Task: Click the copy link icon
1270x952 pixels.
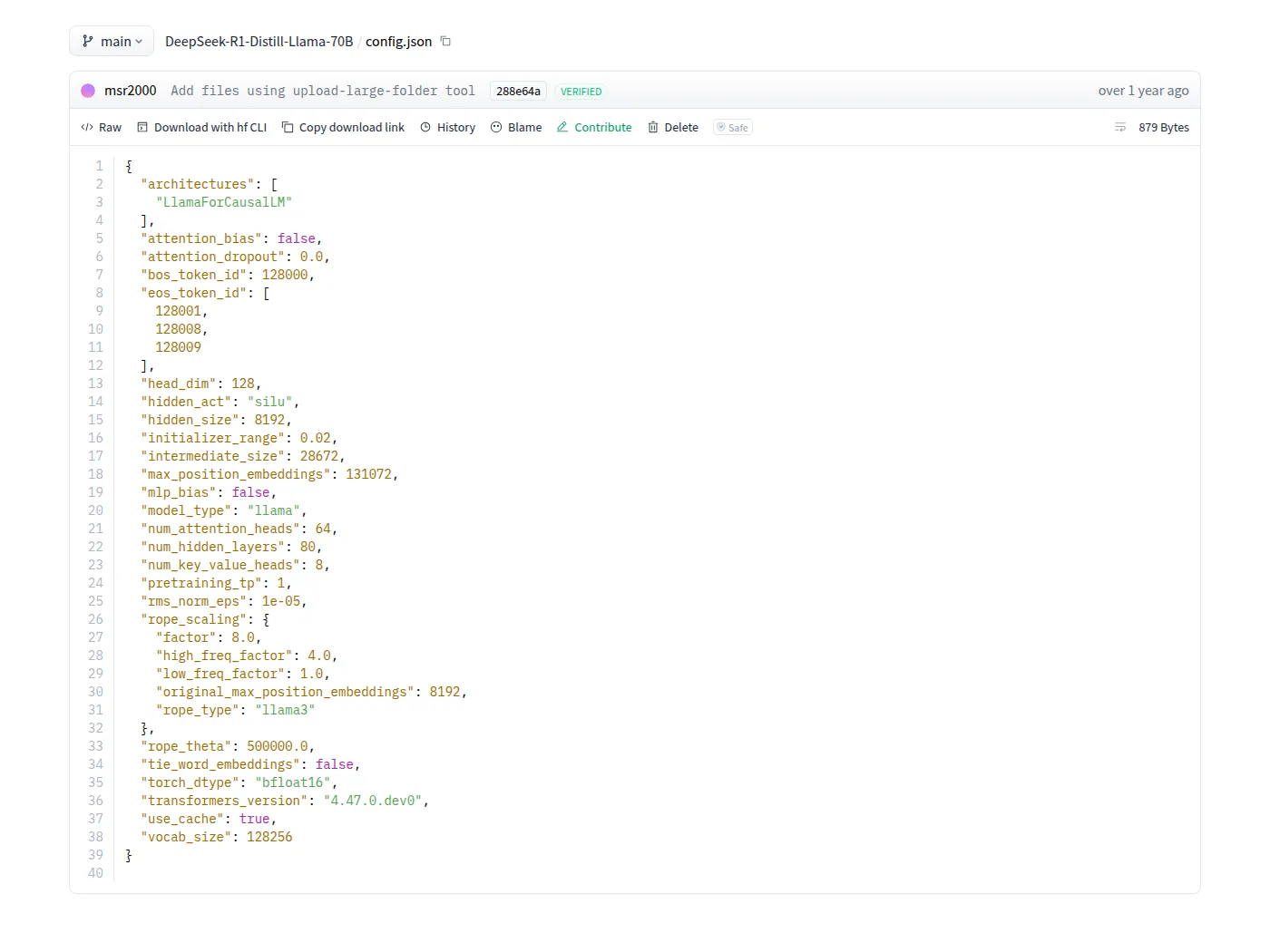Action: (288, 127)
